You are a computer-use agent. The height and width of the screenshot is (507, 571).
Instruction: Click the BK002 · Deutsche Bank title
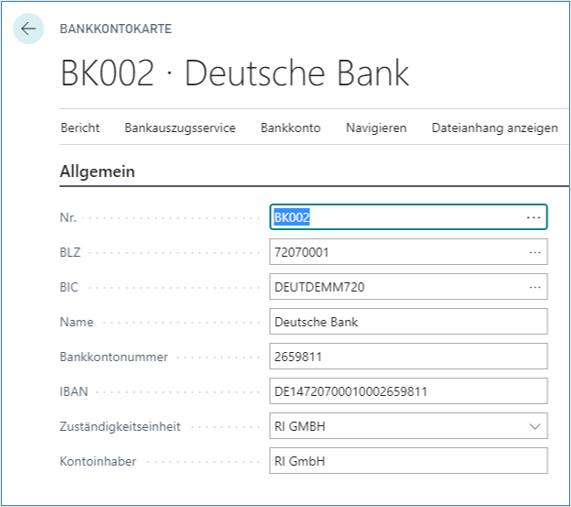point(235,73)
